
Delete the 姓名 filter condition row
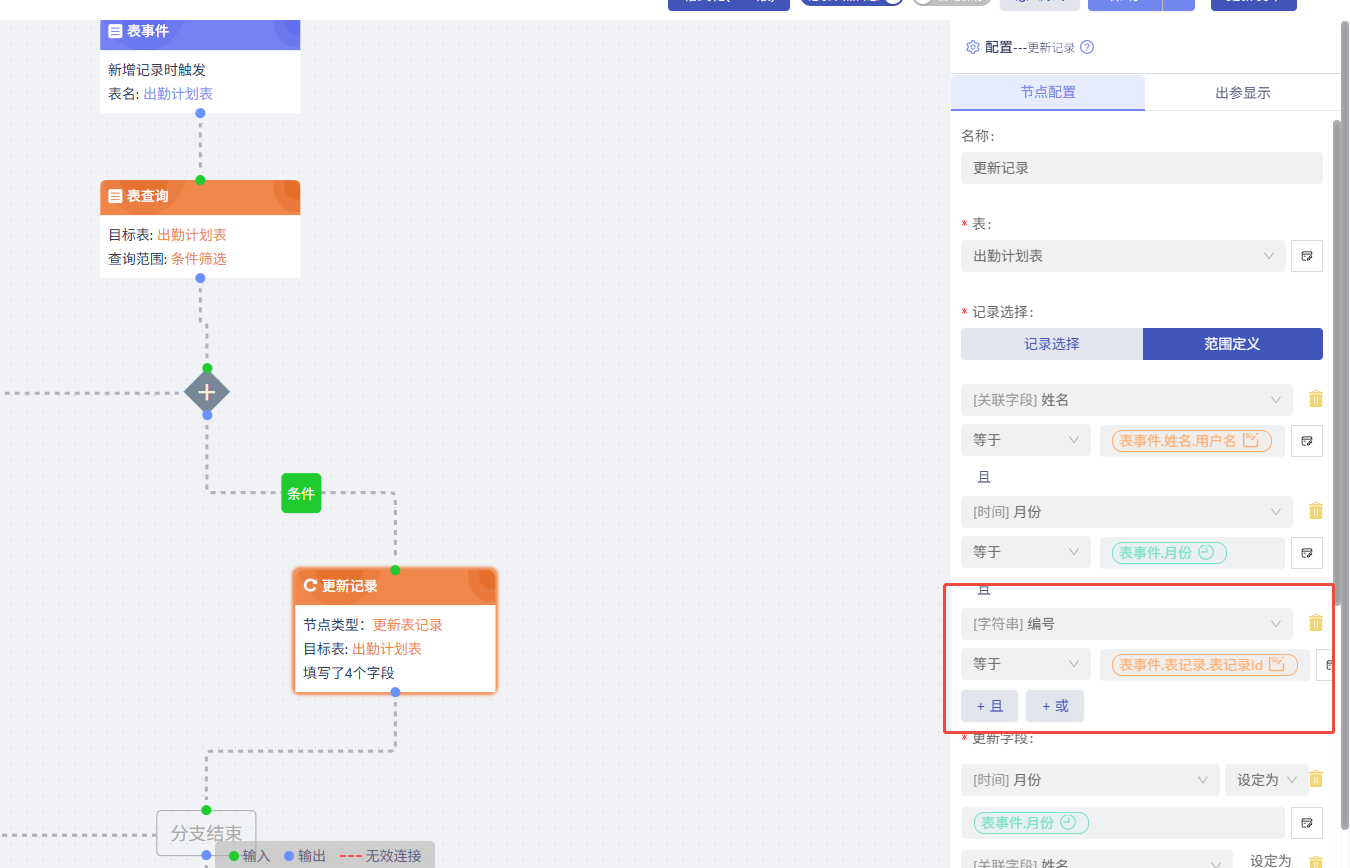click(x=1316, y=399)
